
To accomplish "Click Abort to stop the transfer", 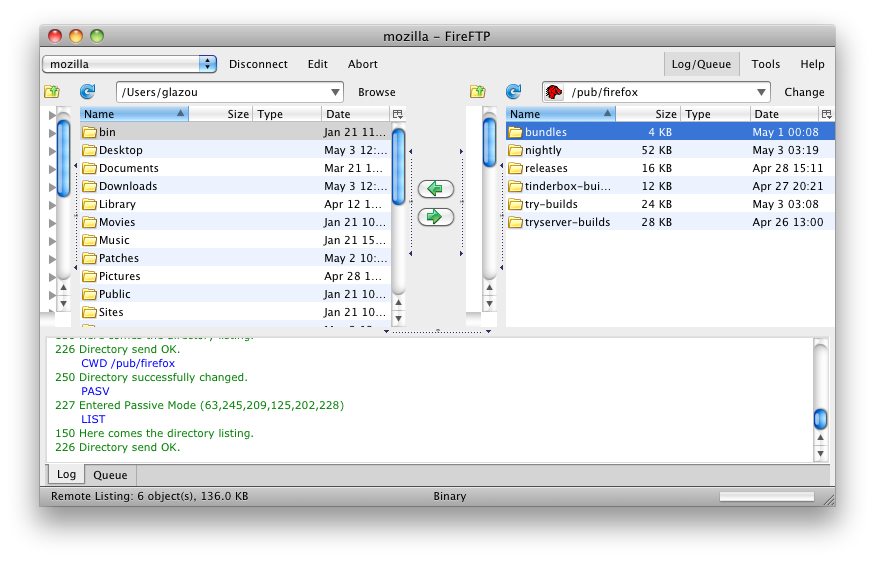I will click(x=363, y=64).
